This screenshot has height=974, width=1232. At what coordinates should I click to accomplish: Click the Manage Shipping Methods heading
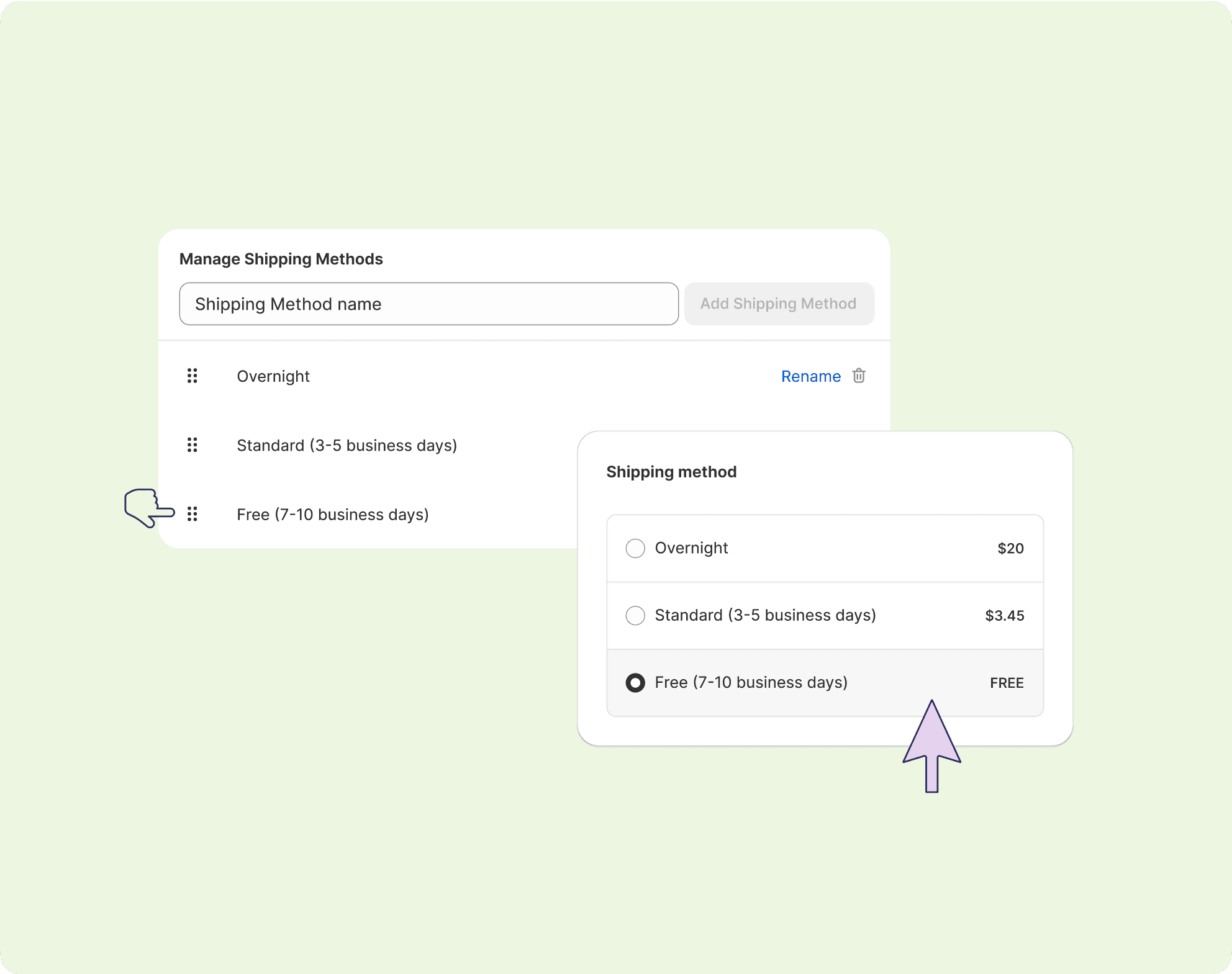(x=281, y=259)
